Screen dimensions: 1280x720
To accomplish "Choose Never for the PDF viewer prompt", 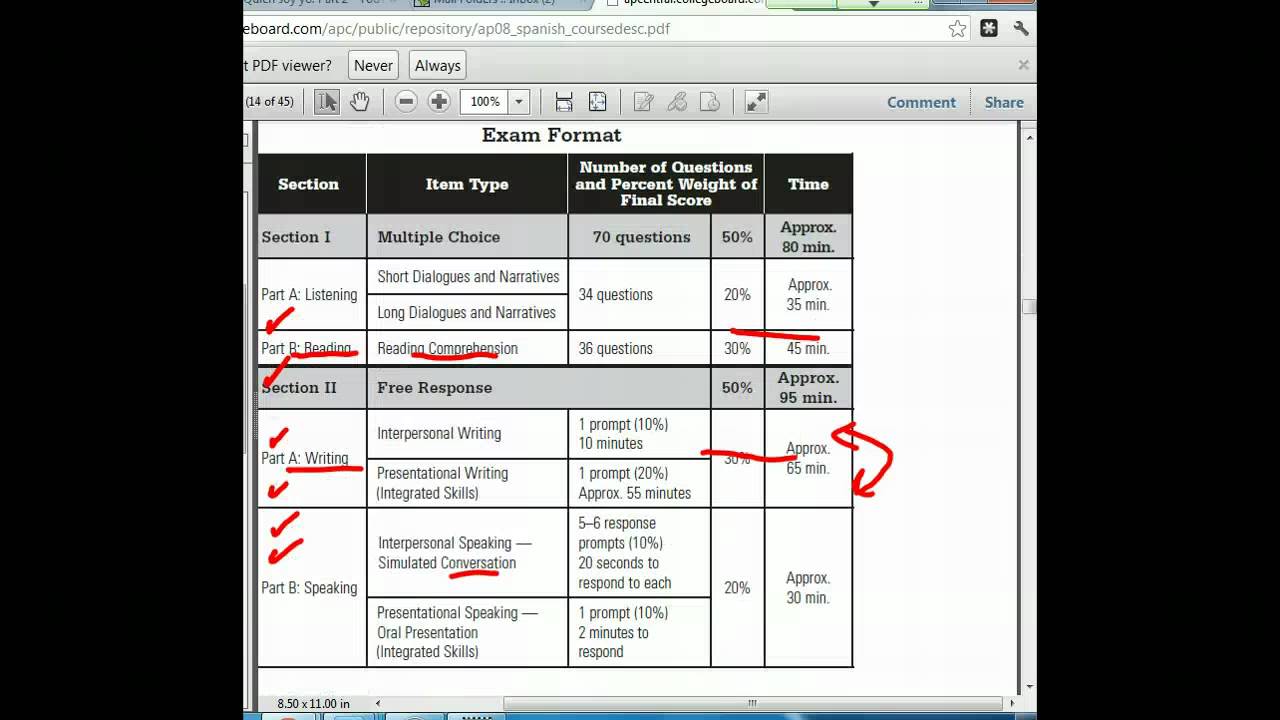I will (373, 65).
